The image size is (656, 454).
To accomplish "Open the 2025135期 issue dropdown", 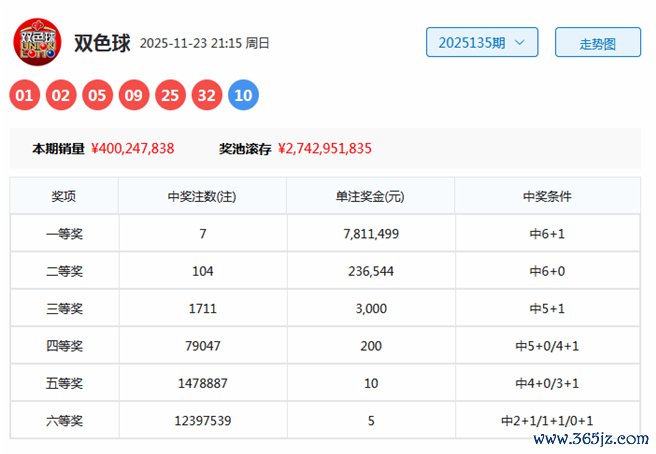I will point(482,43).
